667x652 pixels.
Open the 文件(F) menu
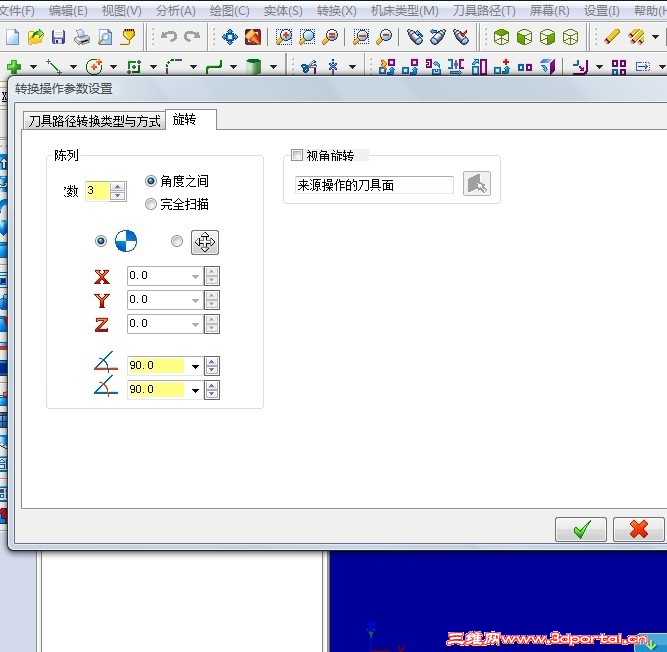pyautogui.click(x=17, y=11)
